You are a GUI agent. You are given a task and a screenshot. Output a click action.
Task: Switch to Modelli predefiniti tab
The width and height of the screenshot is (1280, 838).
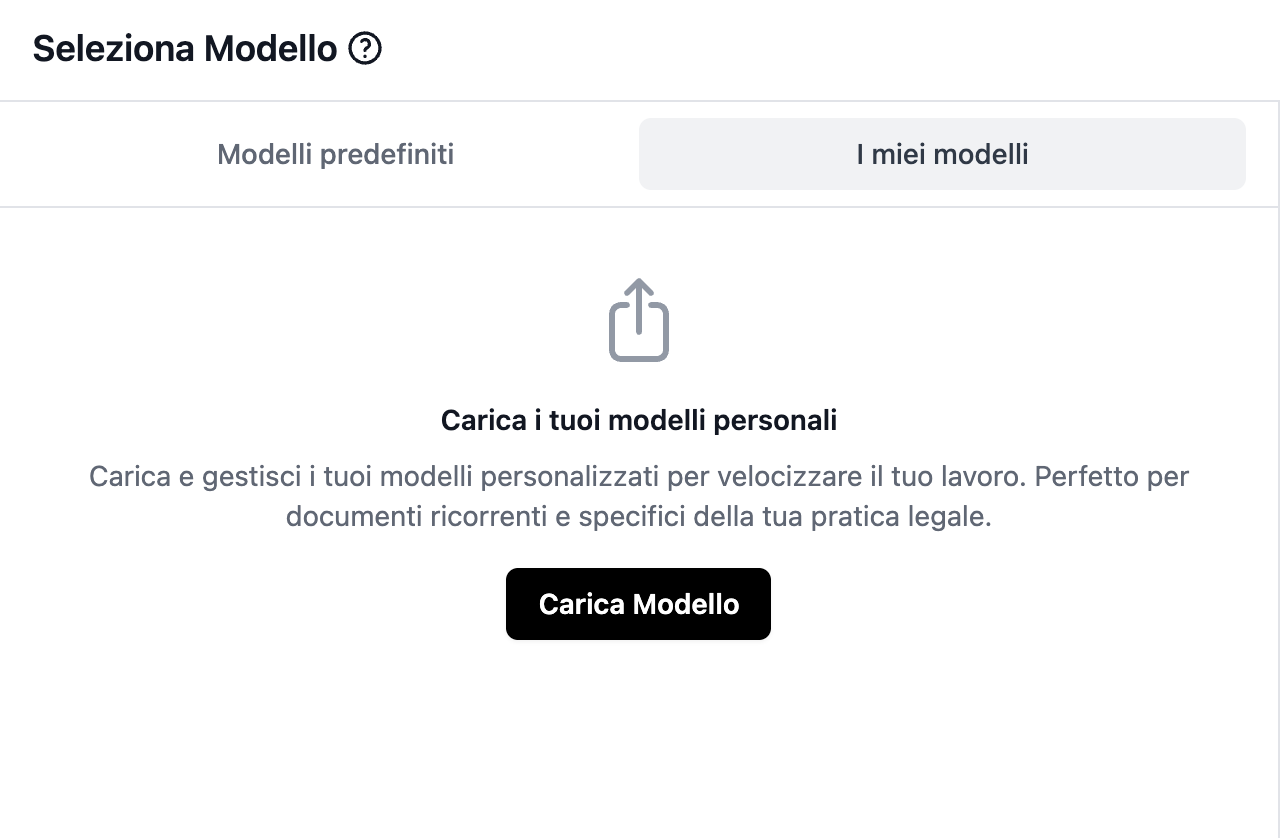[x=335, y=154]
